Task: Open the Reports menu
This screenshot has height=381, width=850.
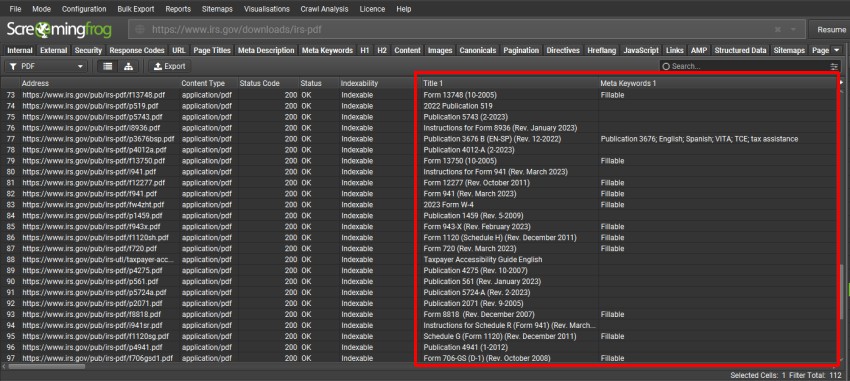Action: coord(178,9)
